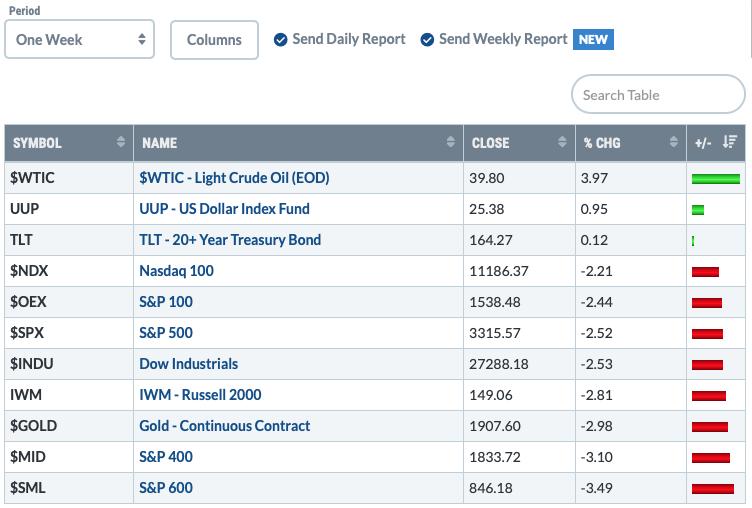Uncheck Send Weekly Report checkbox
The image size is (752, 508).
(427, 40)
